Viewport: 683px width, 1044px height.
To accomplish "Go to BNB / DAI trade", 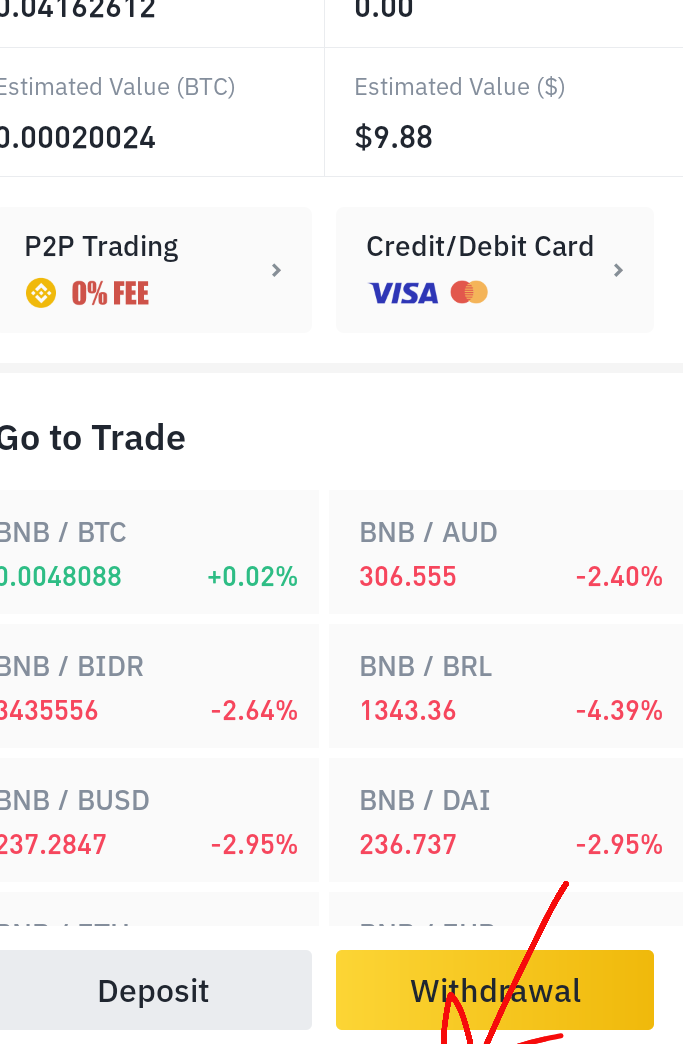I will (506, 820).
